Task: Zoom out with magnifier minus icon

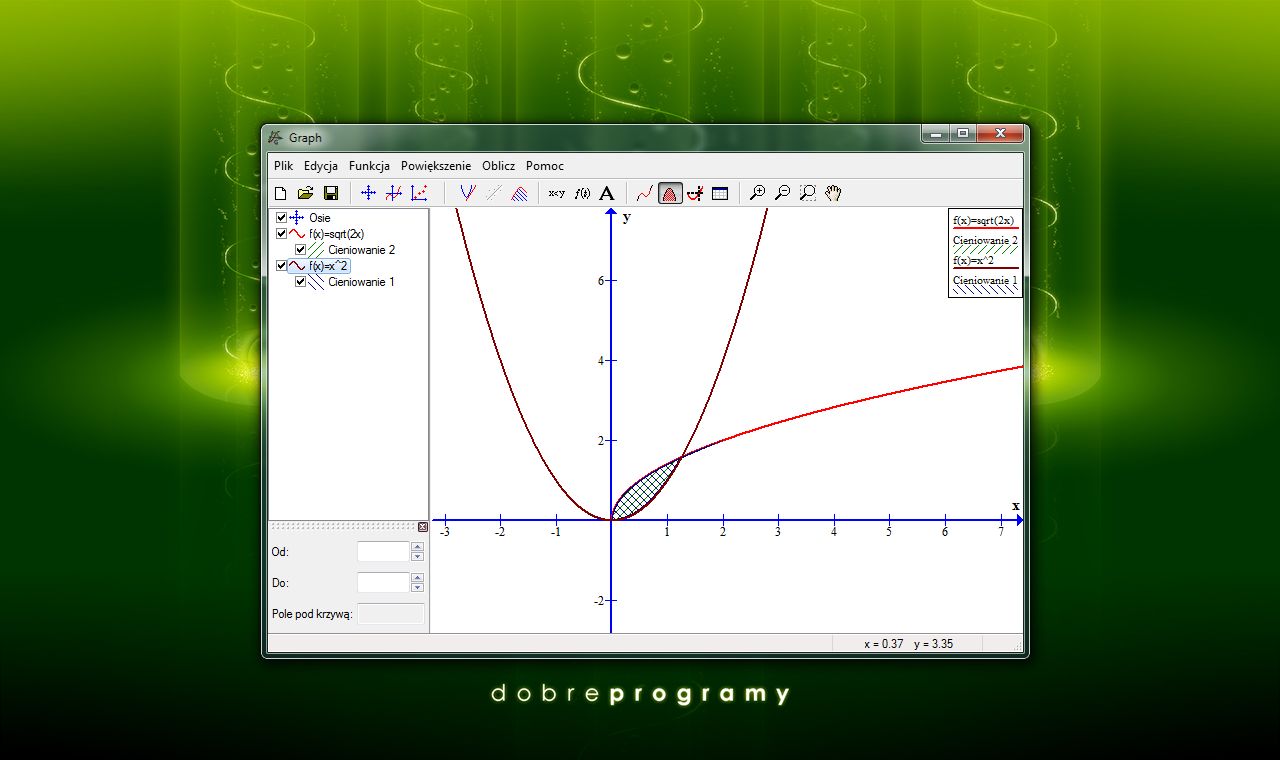Action: [783, 193]
